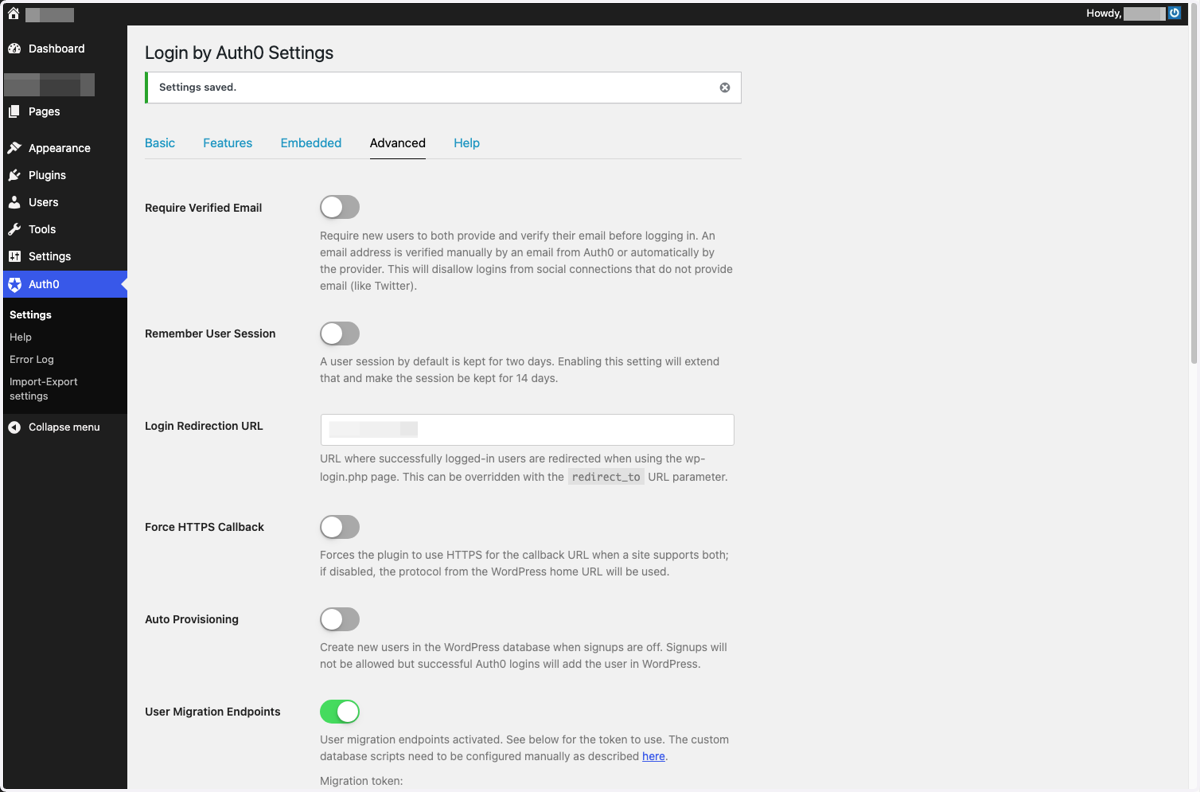Enable Auto Provisioning toggle
1200x792 pixels.
340,619
